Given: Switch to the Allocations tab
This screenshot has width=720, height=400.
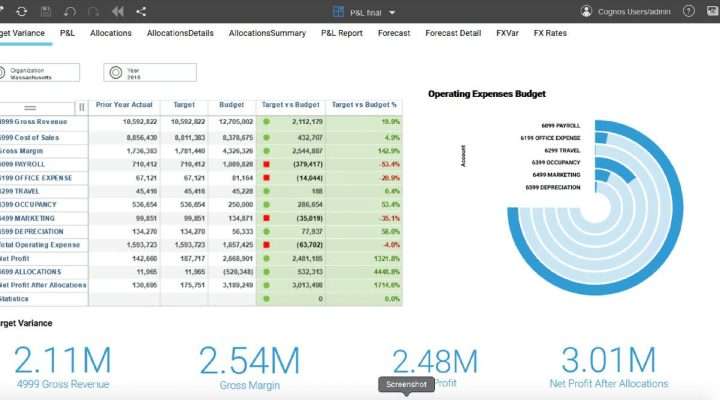Looking at the screenshot, I should (x=111, y=33).
